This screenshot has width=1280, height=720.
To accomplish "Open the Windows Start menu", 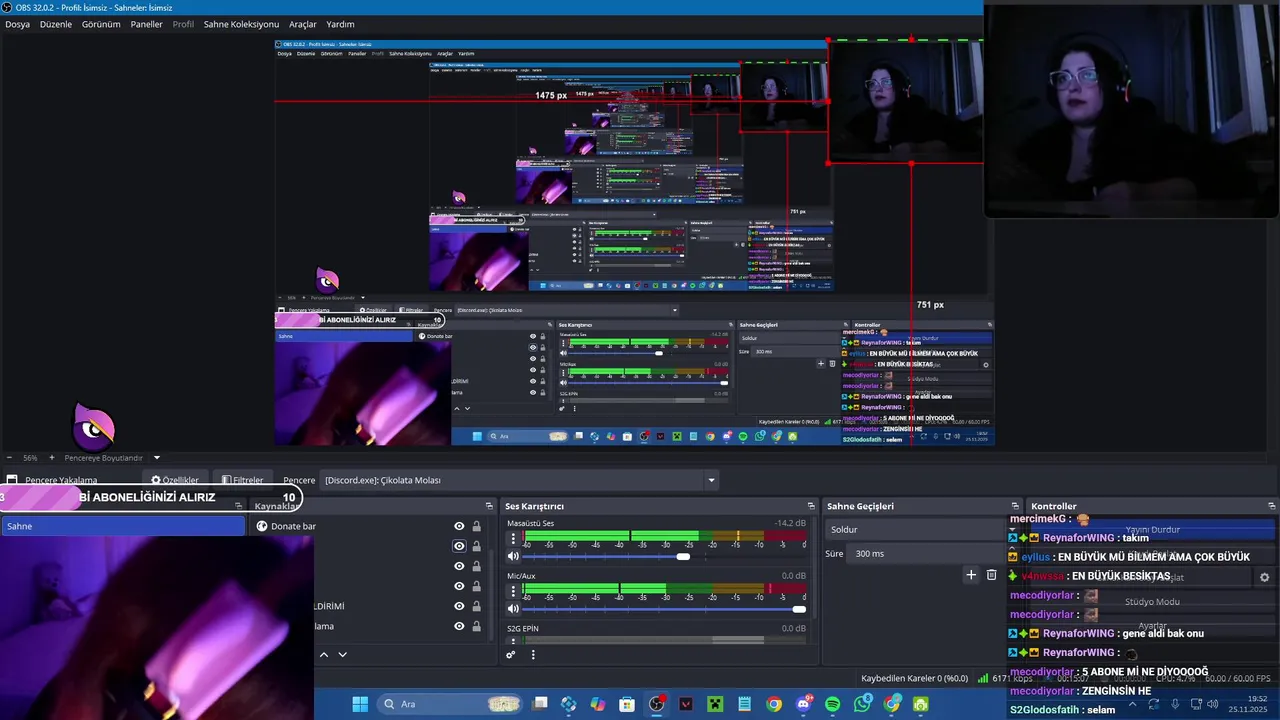I will pos(360,704).
